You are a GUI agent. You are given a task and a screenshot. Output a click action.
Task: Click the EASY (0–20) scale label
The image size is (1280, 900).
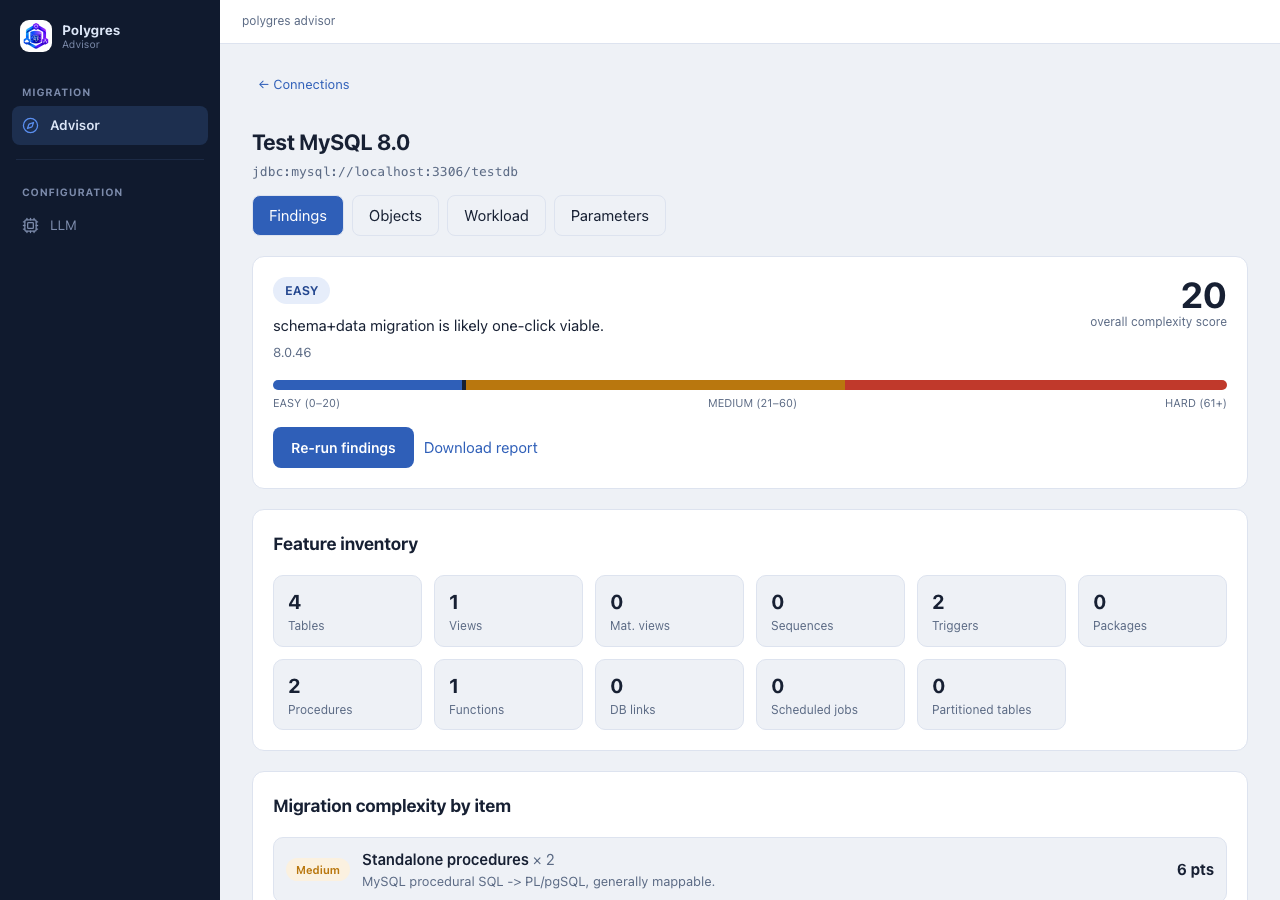pyautogui.click(x=306, y=403)
